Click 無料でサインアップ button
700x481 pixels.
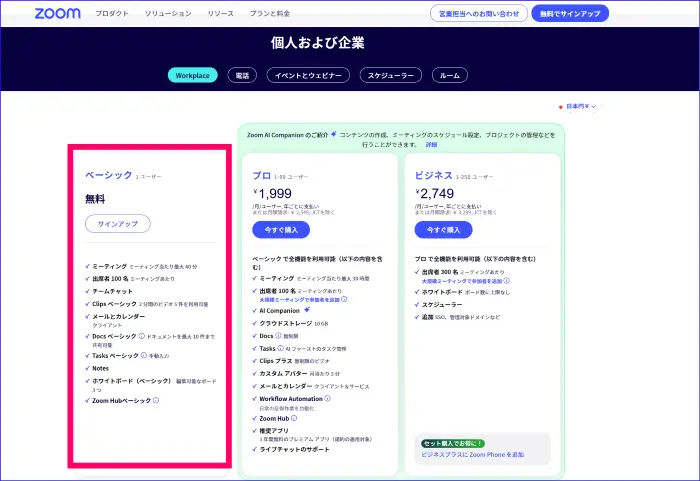tap(570, 13)
